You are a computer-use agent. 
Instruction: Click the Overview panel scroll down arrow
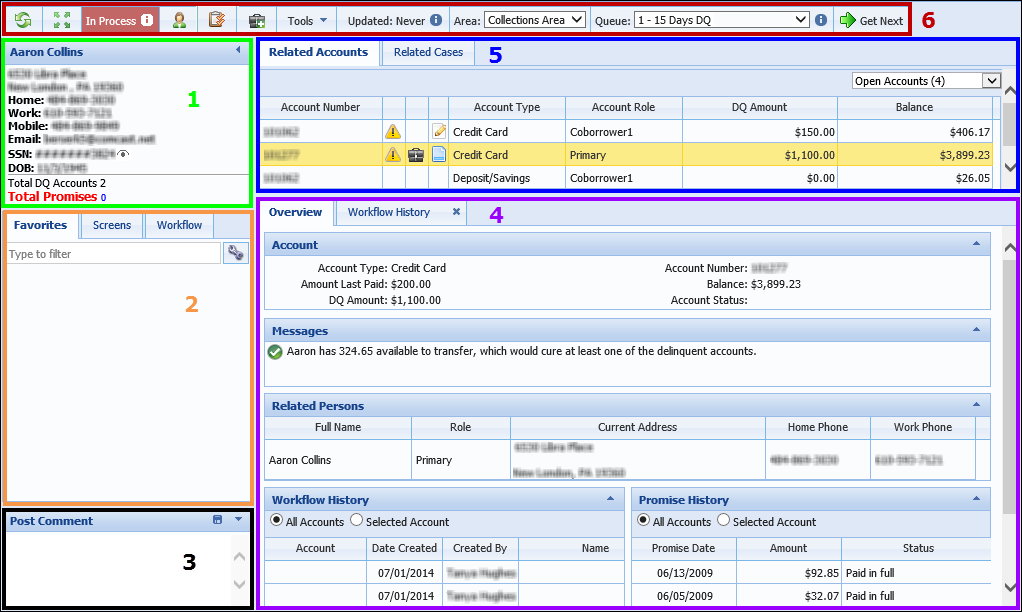coord(1010,587)
